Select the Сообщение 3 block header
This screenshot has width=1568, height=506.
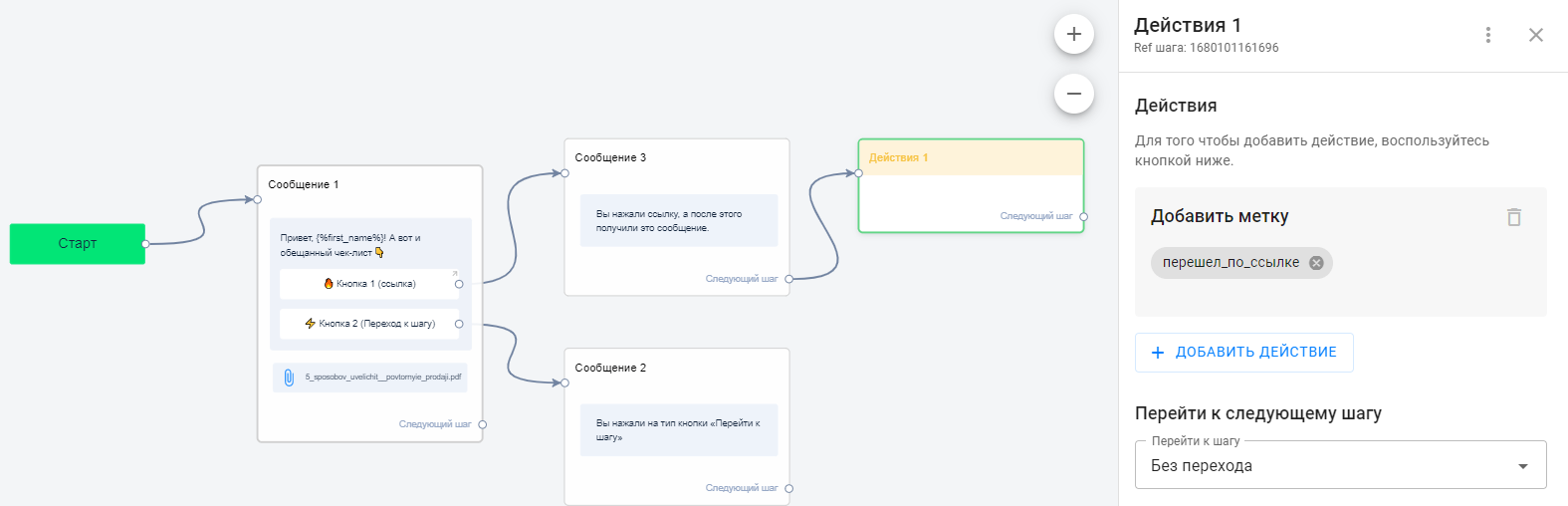coord(610,157)
